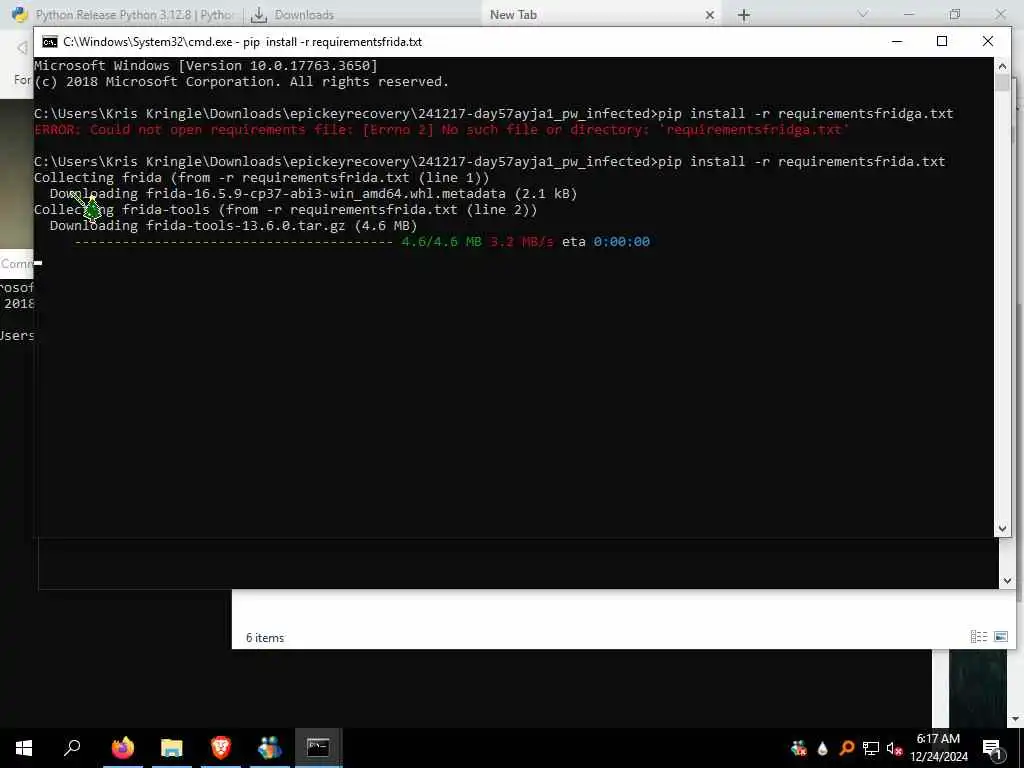1024x768 pixels.
Task: Minimize the cmd.exe window
Action: pyautogui.click(x=897, y=41)
